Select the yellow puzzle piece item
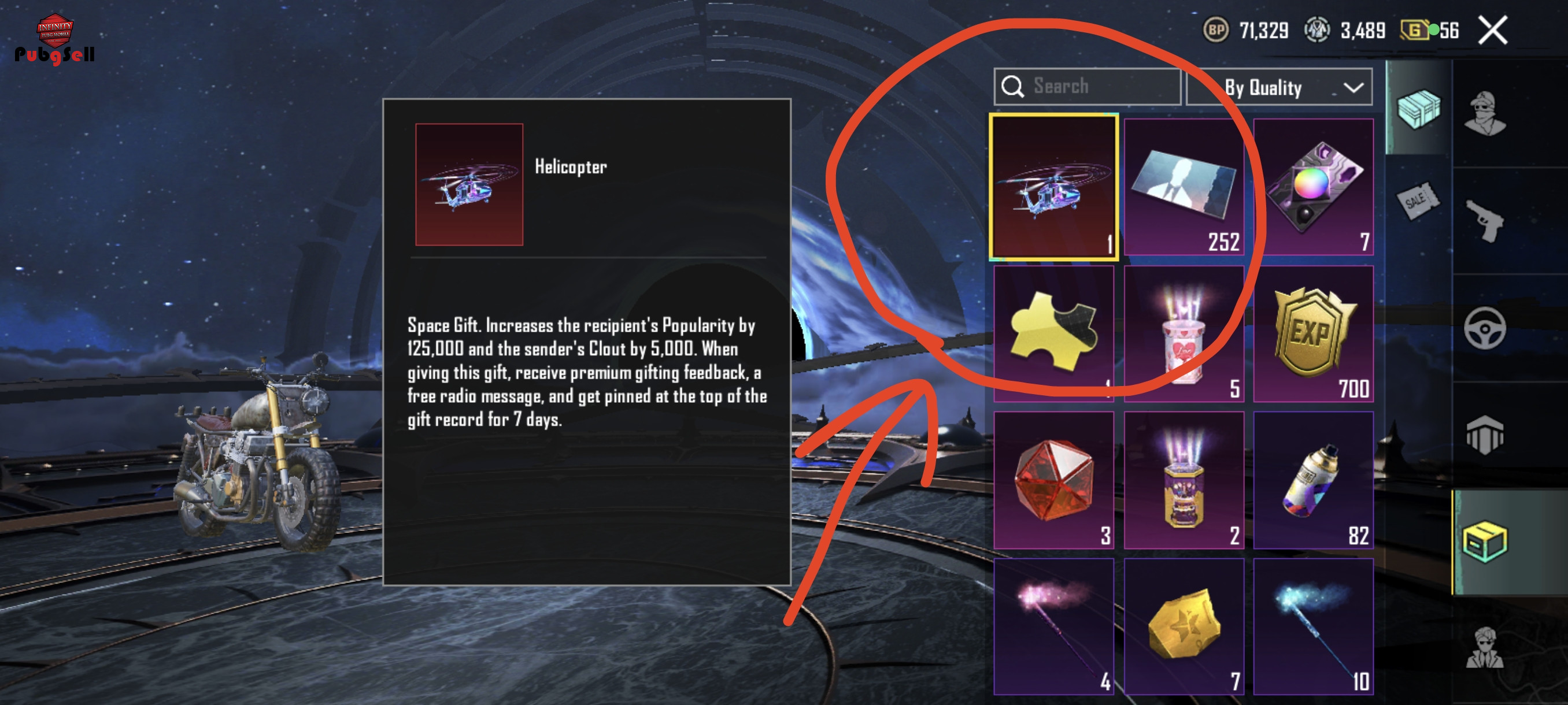 click(1053, 333)
